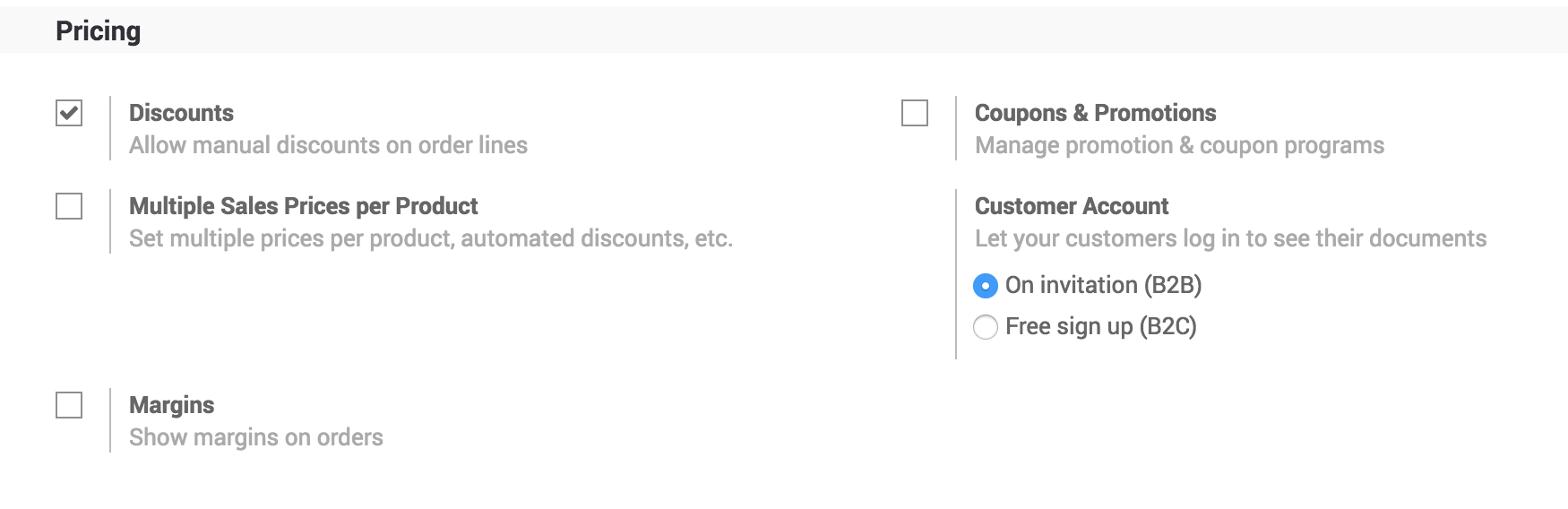Click the Pricing section heading
The image size is (1568, 509).
tap(98, 31)
